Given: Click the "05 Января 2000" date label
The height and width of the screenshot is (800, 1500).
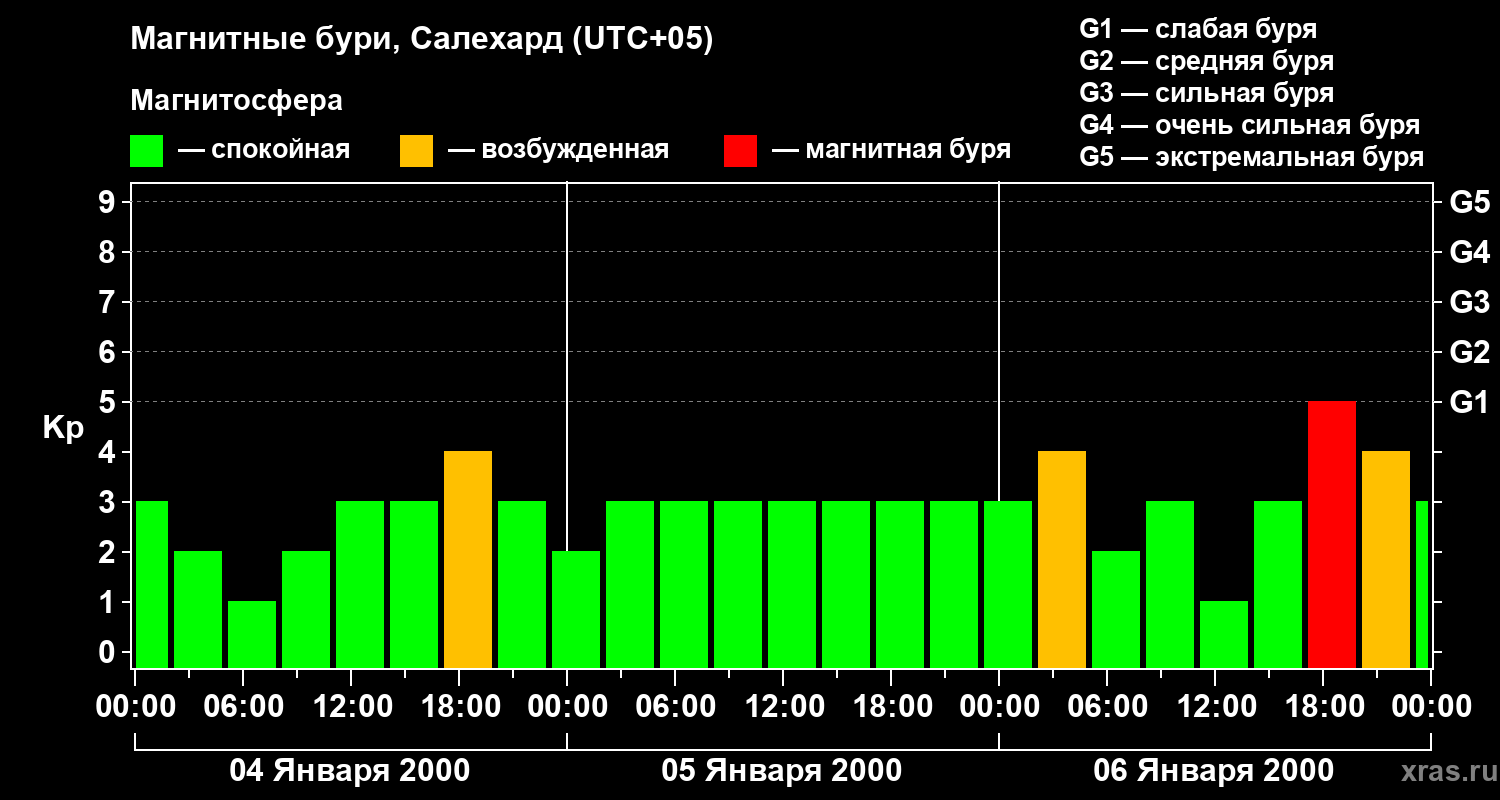Looking at the screenshot, I should 782,771.
